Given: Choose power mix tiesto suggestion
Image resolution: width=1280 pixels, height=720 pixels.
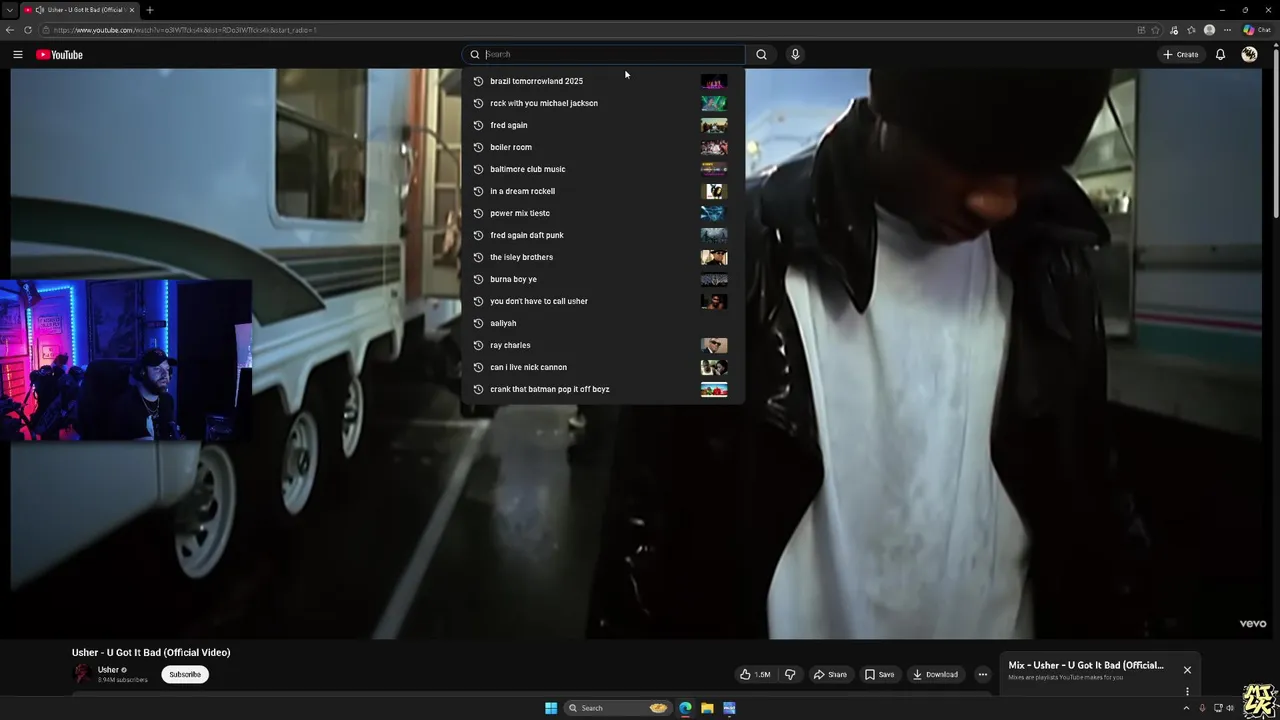Looking at the screenshot, I should click(603, 213).
